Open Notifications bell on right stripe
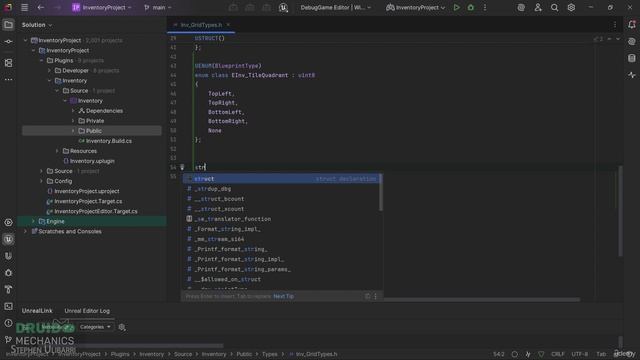Image resolution: width=640 pixels, height=360 pixels. pos(632,25)
